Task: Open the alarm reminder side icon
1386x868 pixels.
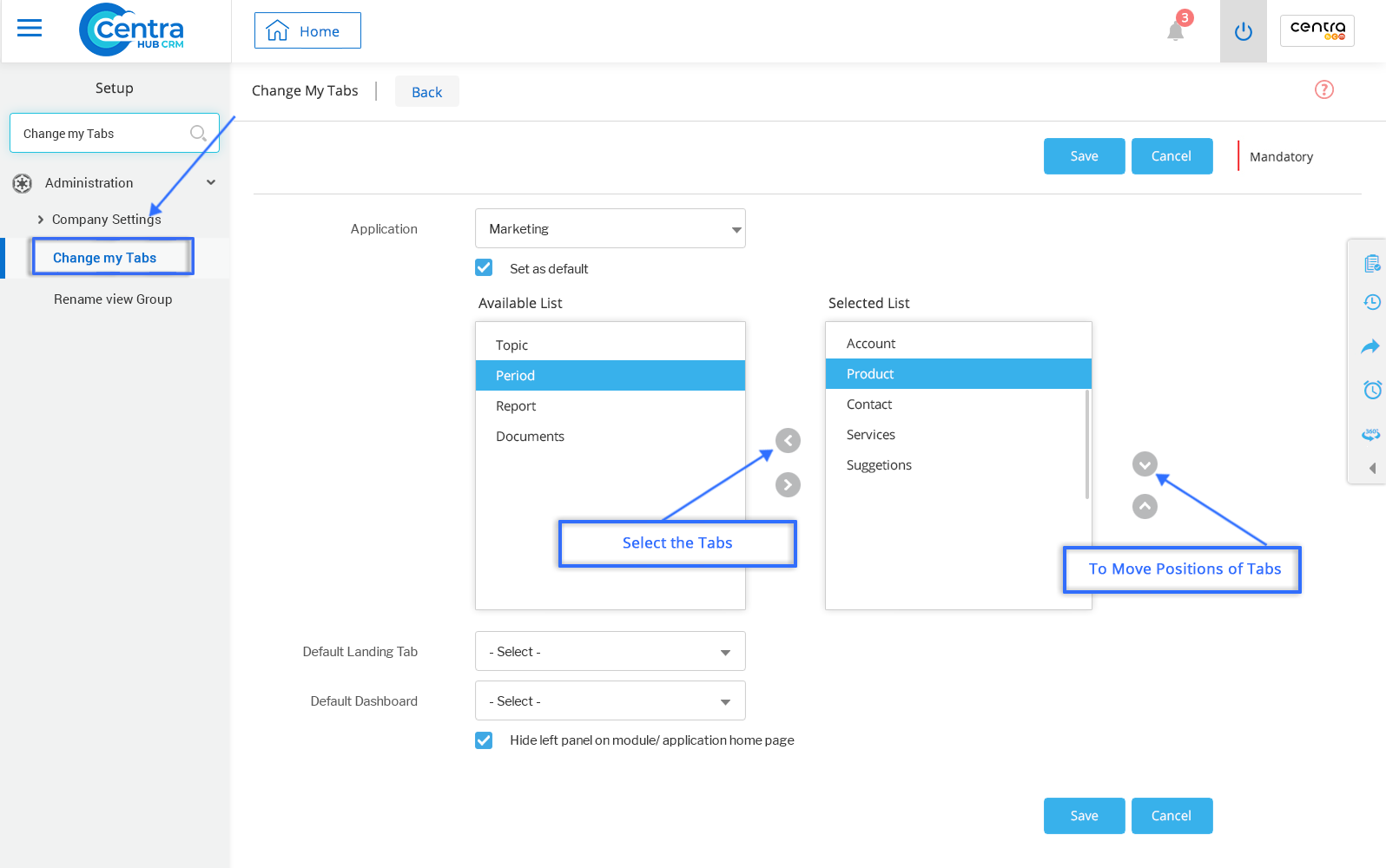Action: (x=1372, y=390)
